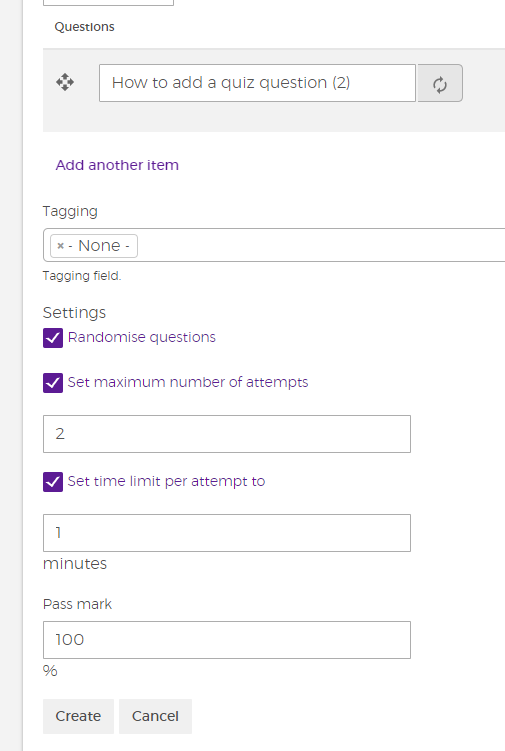The height and width of the screenshot is (751, 505).
Task: Remove the None tag with the x icon
Action: click(60, 246)
